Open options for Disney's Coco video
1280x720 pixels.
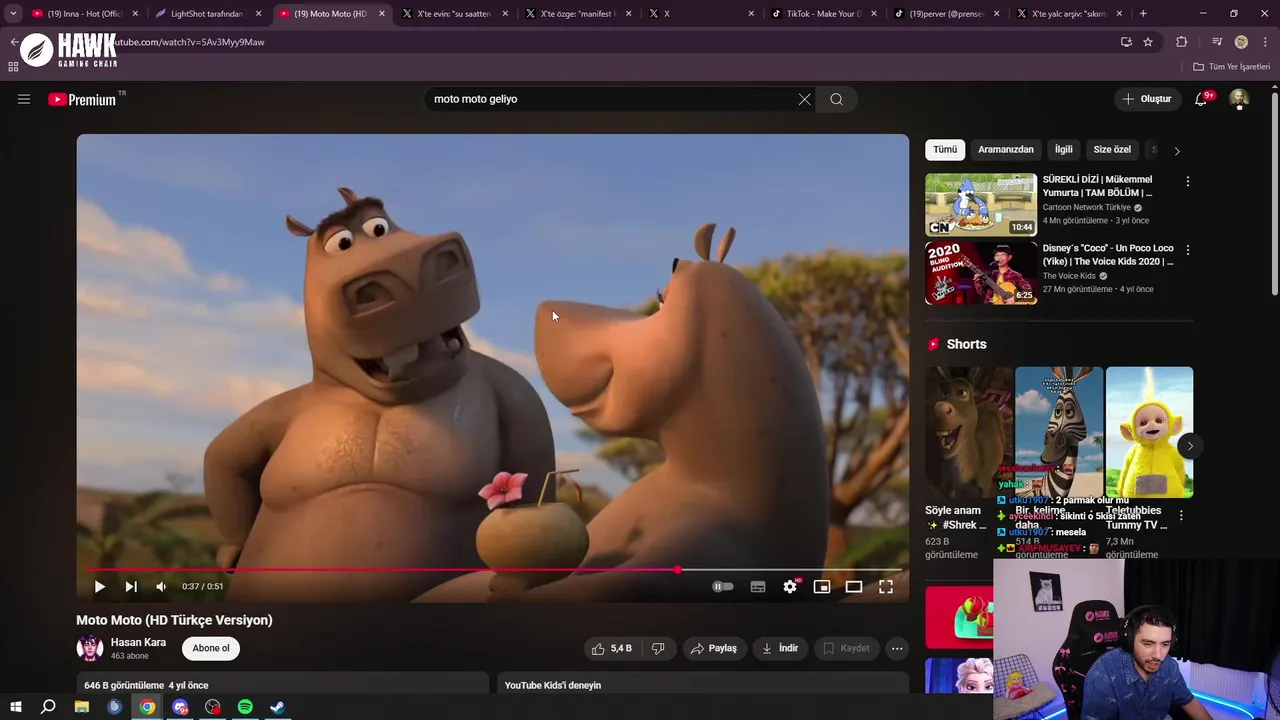click(1188, 250)
